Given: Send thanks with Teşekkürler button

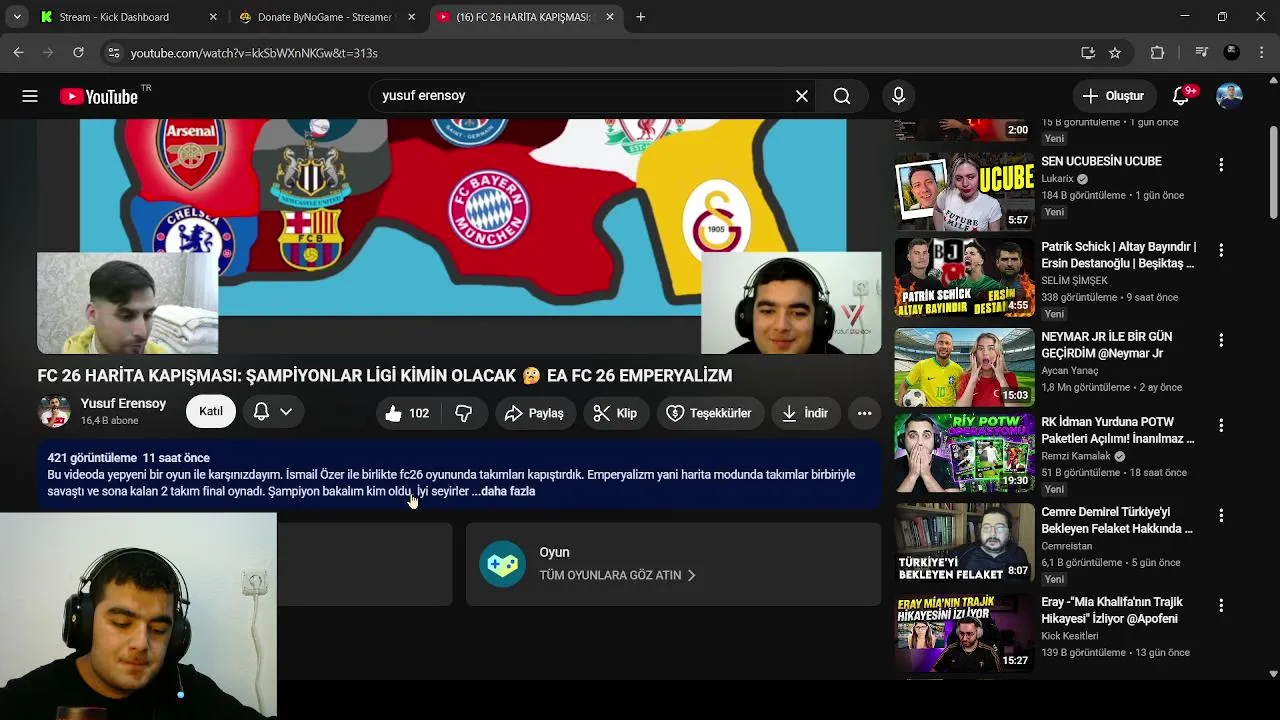Looking at the screenshot, I should [x=709, y=413].
